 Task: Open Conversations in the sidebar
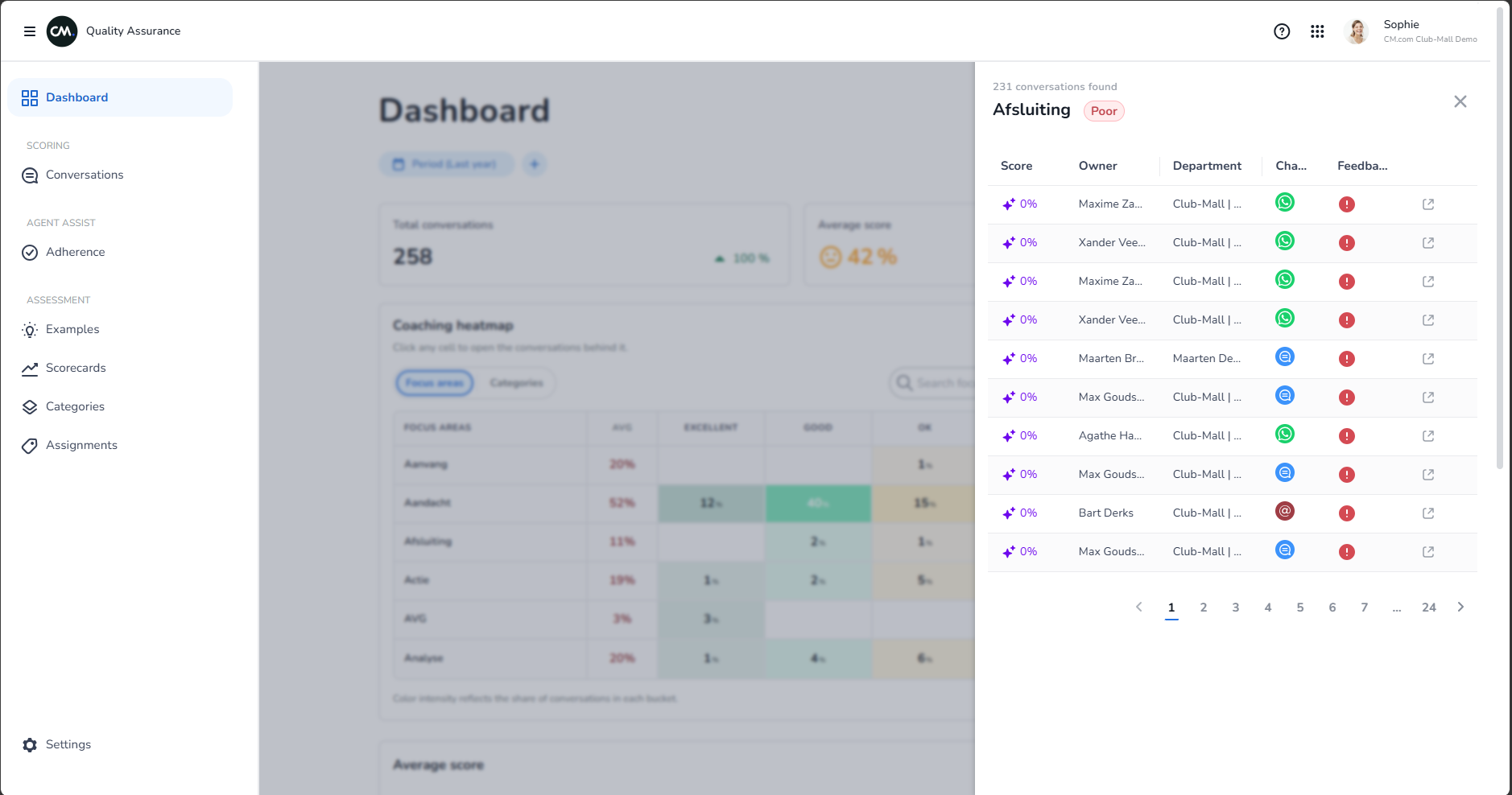pyautogui.click(x=120, y=175)
